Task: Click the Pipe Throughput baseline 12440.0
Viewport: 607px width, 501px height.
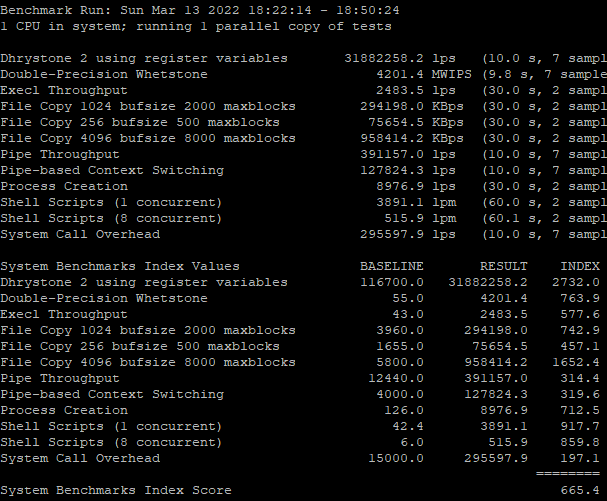Action: coord(396,379)
